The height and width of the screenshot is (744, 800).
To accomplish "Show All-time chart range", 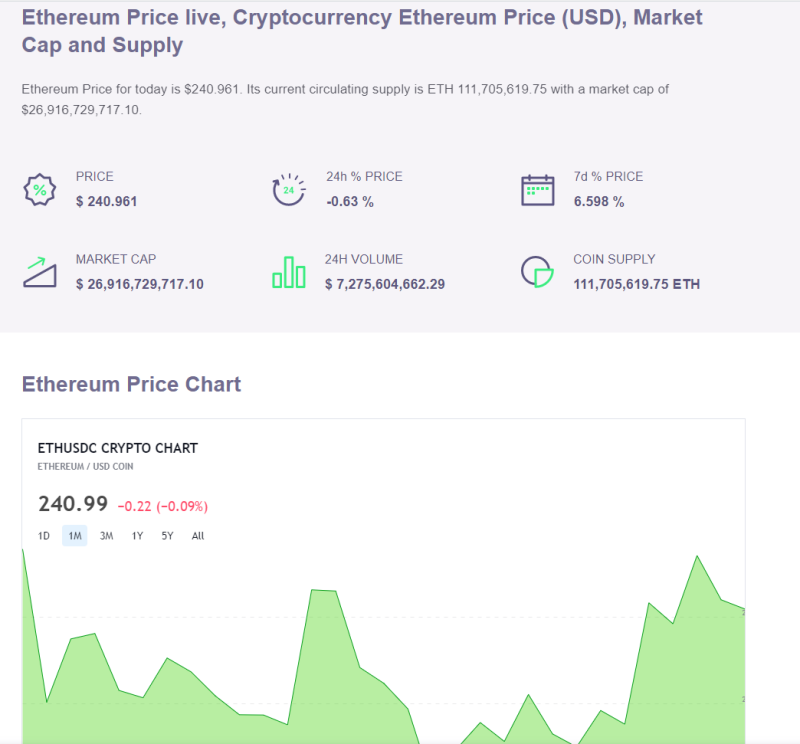I will [x=198, y=536].
